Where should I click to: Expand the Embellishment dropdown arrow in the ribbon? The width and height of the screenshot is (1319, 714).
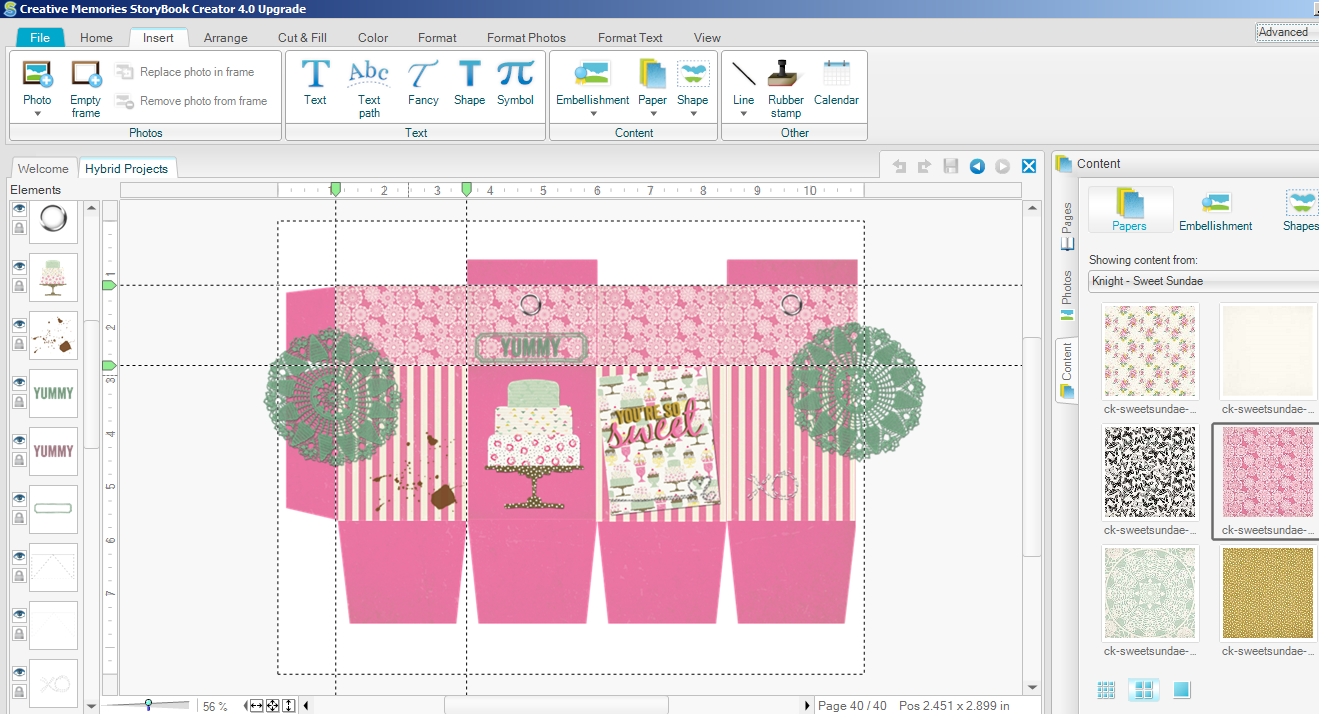coord(593,113)
